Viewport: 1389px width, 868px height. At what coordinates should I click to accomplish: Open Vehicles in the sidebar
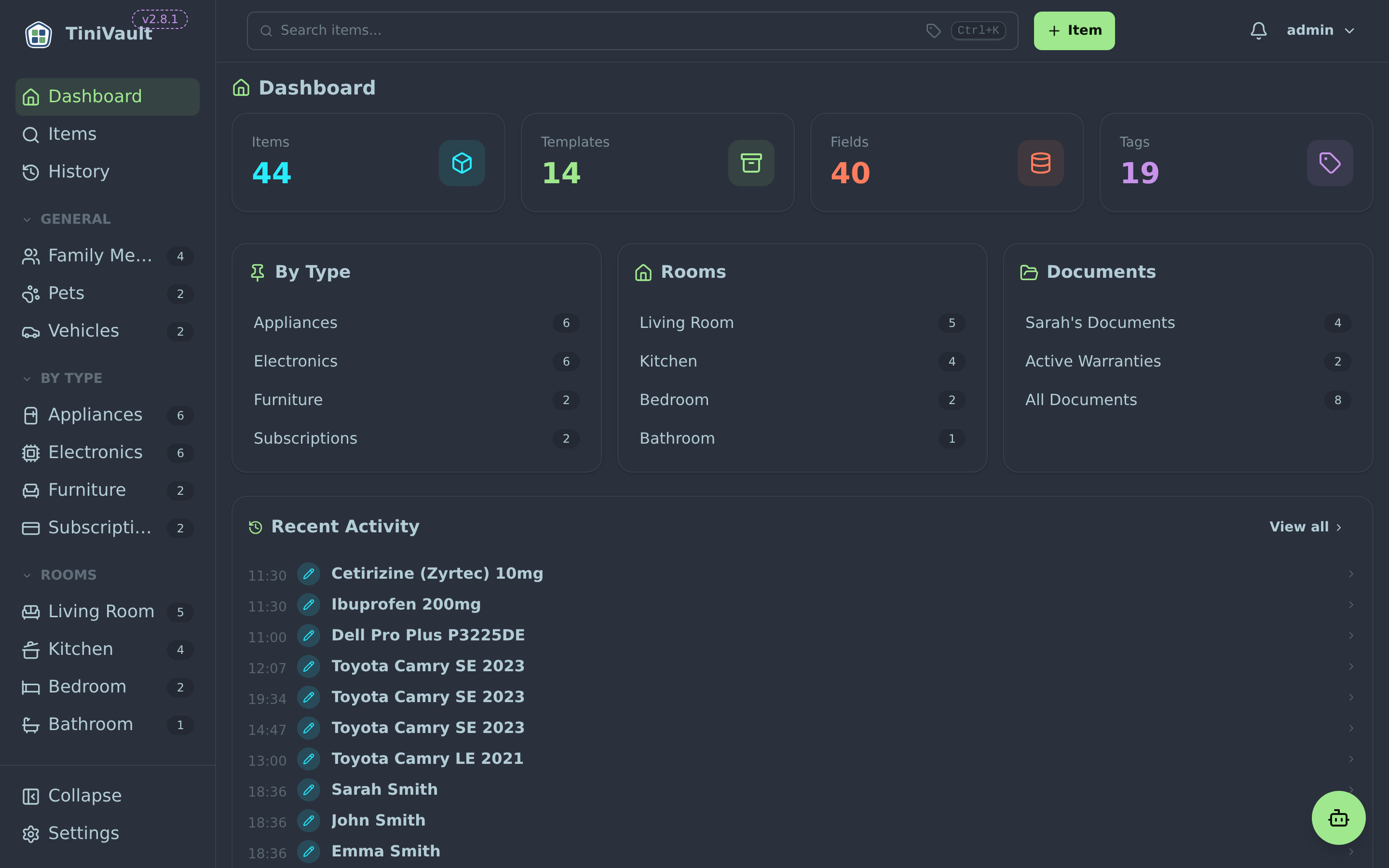pos(108,331)
